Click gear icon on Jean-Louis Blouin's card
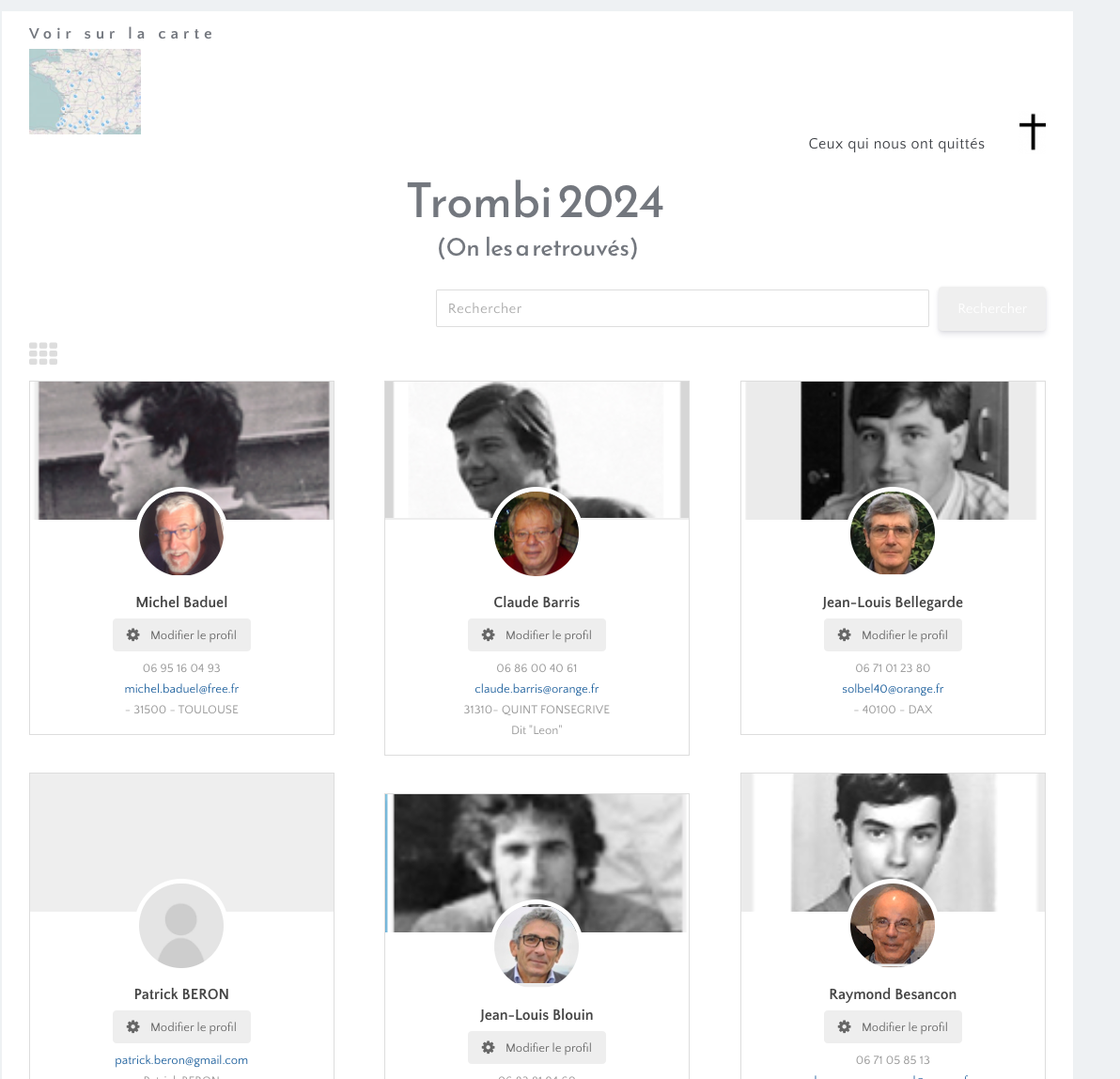 tap(488, 1048)
